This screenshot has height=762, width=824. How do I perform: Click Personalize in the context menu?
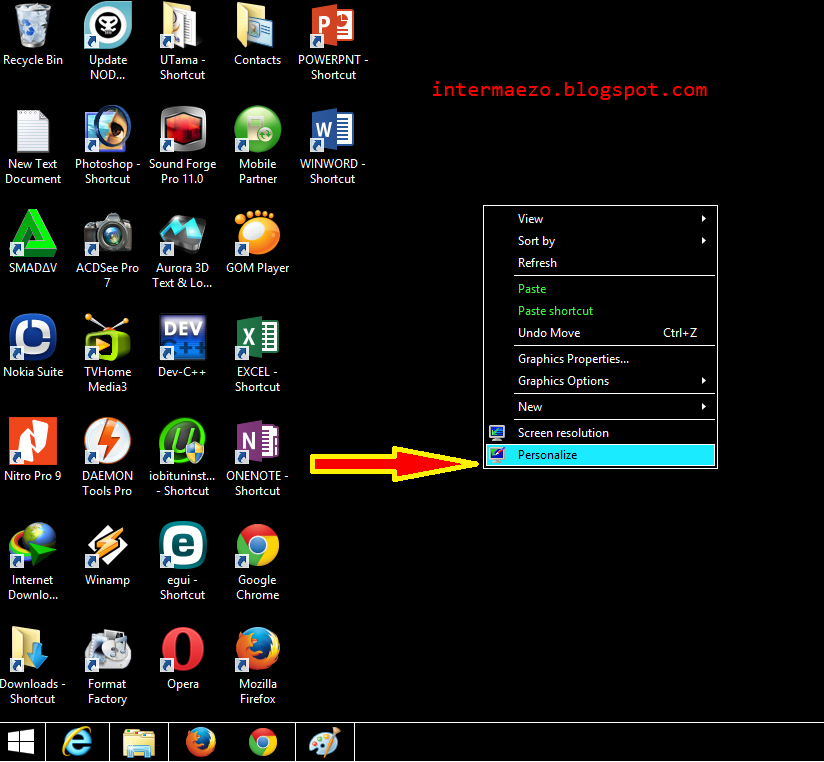point(547,454)
